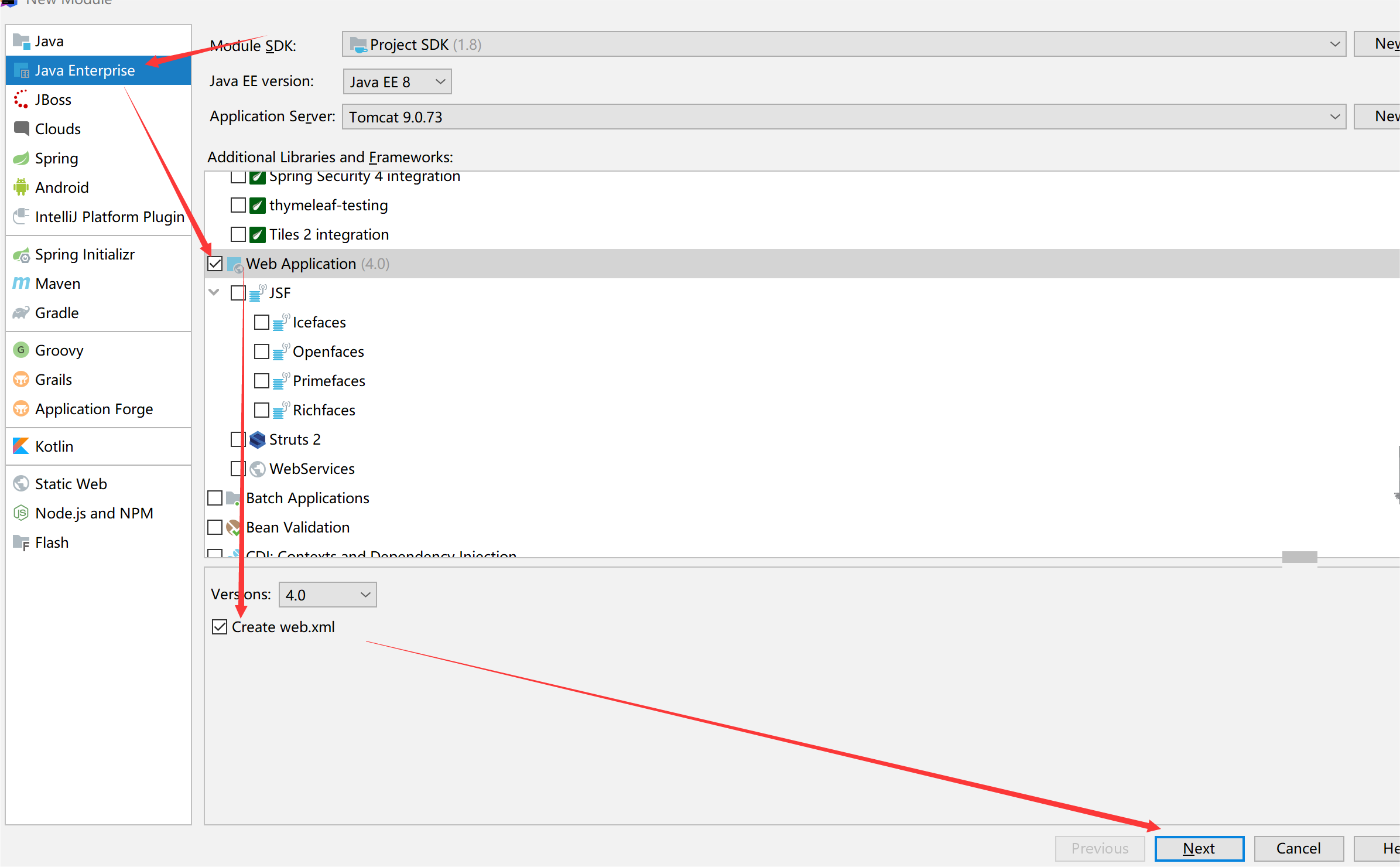Click the Maven 'm' icon
1400x867 pixels.
[x=21, y=284]
